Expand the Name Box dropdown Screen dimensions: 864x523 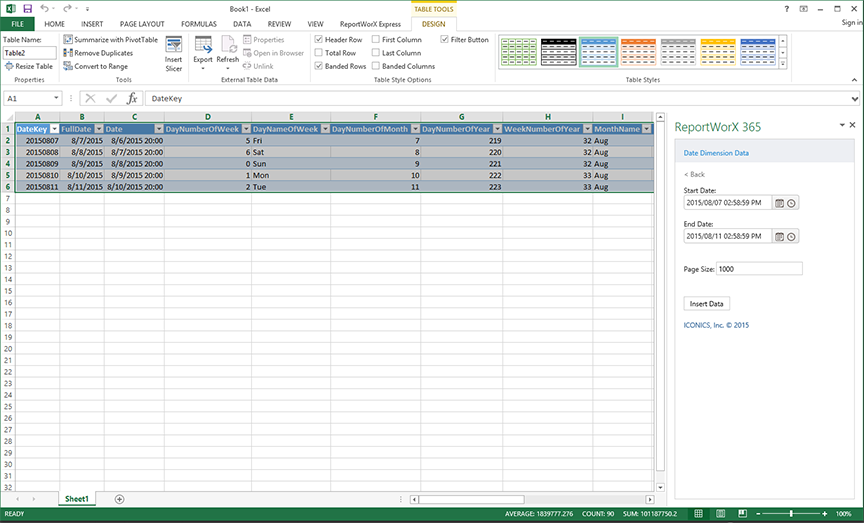click(x=57, y=99)
